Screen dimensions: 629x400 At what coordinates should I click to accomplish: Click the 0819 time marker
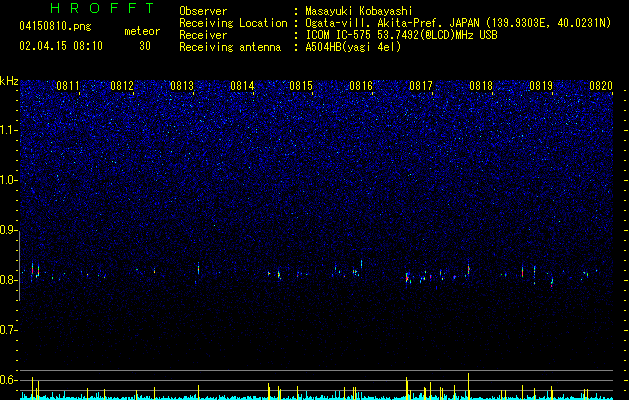(541, 86)
